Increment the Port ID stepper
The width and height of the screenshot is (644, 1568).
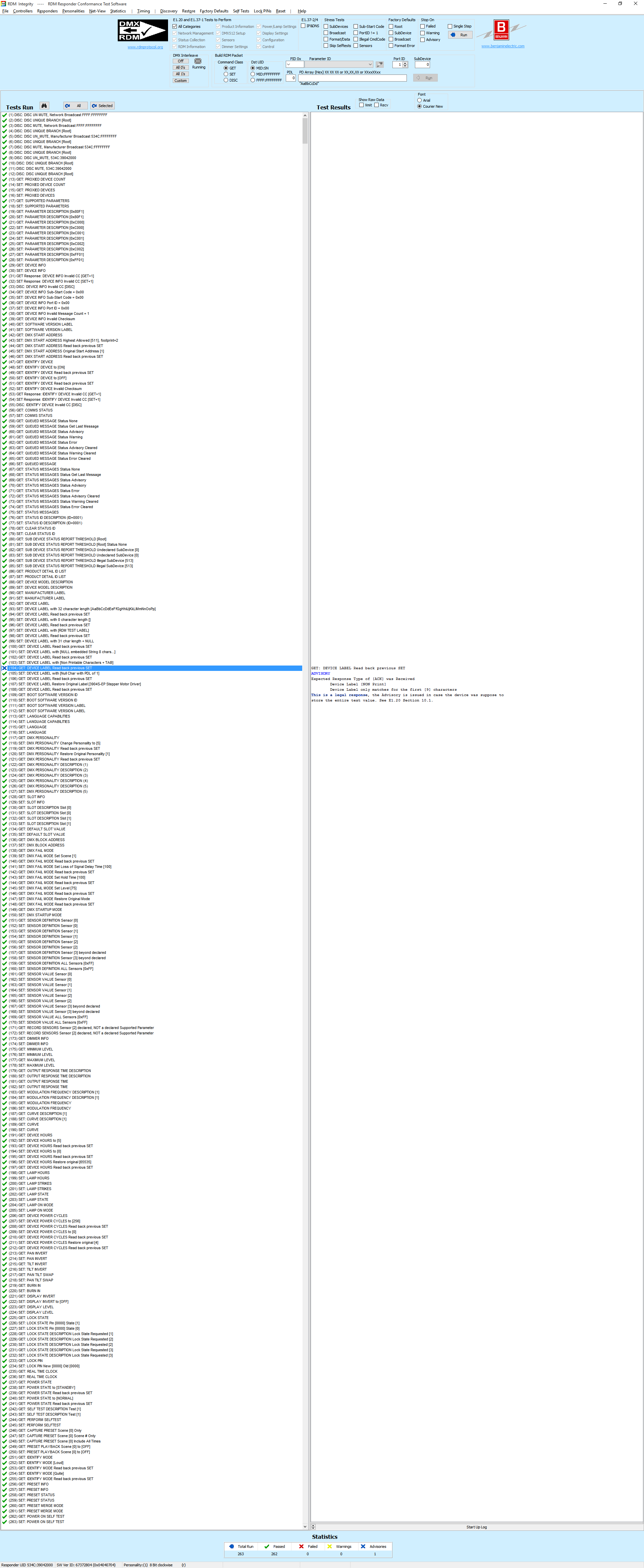(406, 63)
